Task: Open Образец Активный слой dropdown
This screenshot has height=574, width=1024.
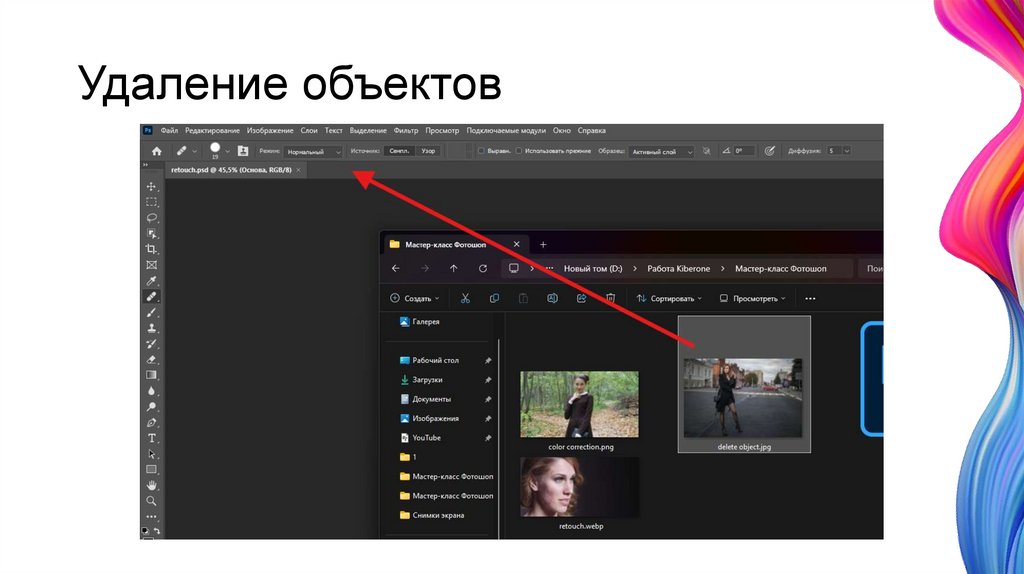Action: tap(661, 151)
